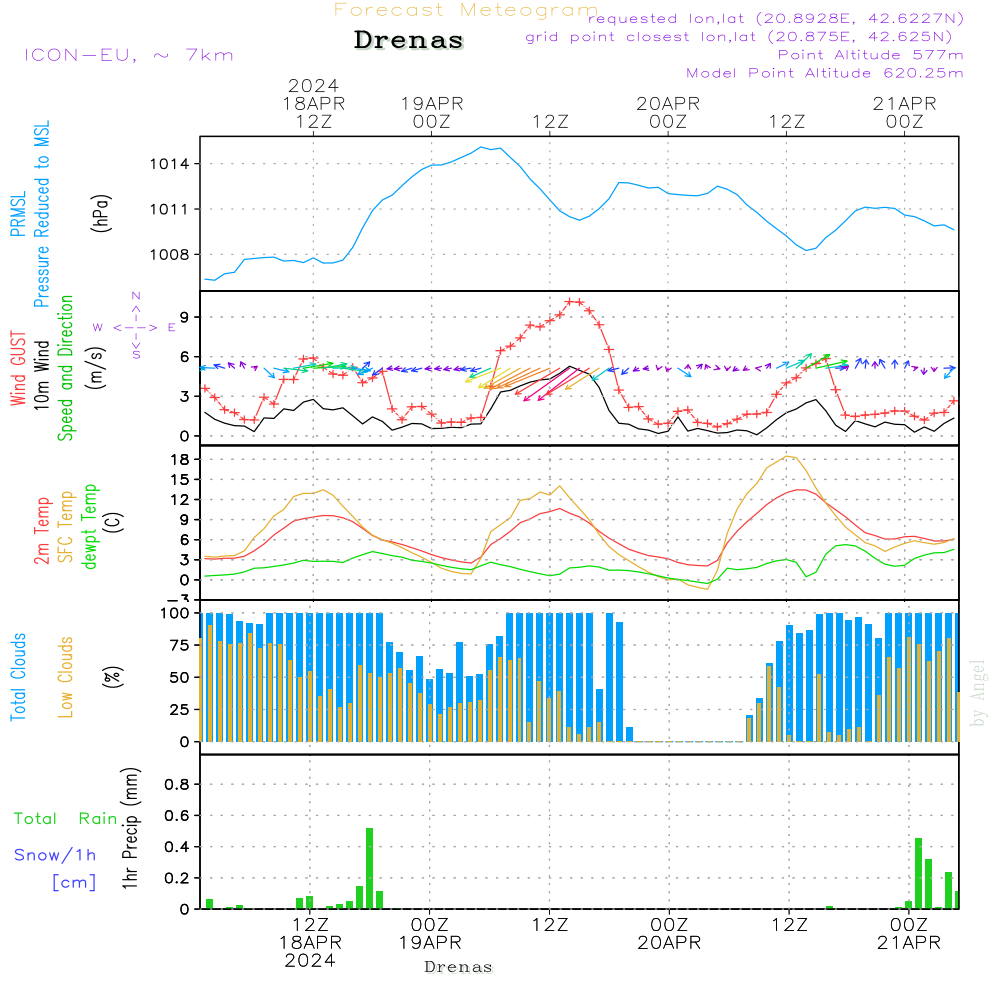Click the 0.8 precipitation tick value
Screen dimensions: 1000x1000
click(177, 784)
